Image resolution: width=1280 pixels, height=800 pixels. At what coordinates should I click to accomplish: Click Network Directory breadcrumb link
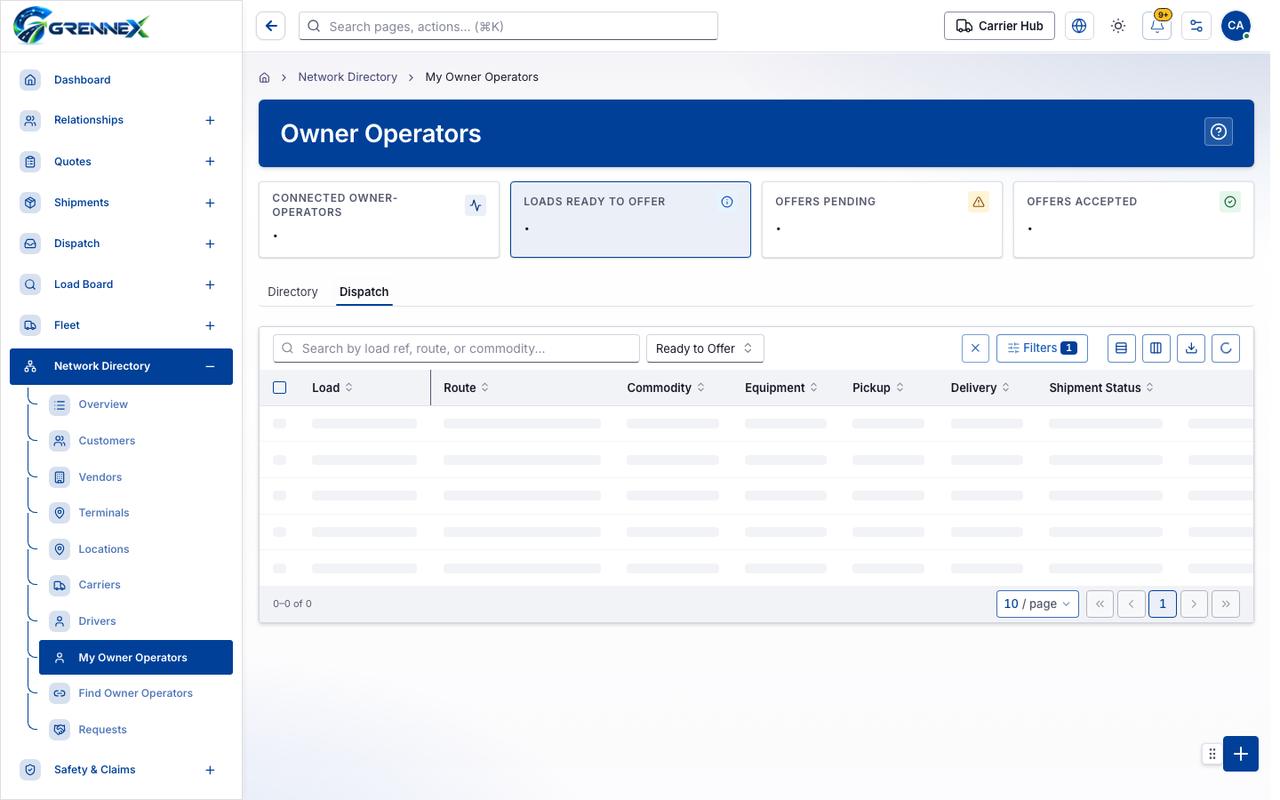tap(347, 77)
